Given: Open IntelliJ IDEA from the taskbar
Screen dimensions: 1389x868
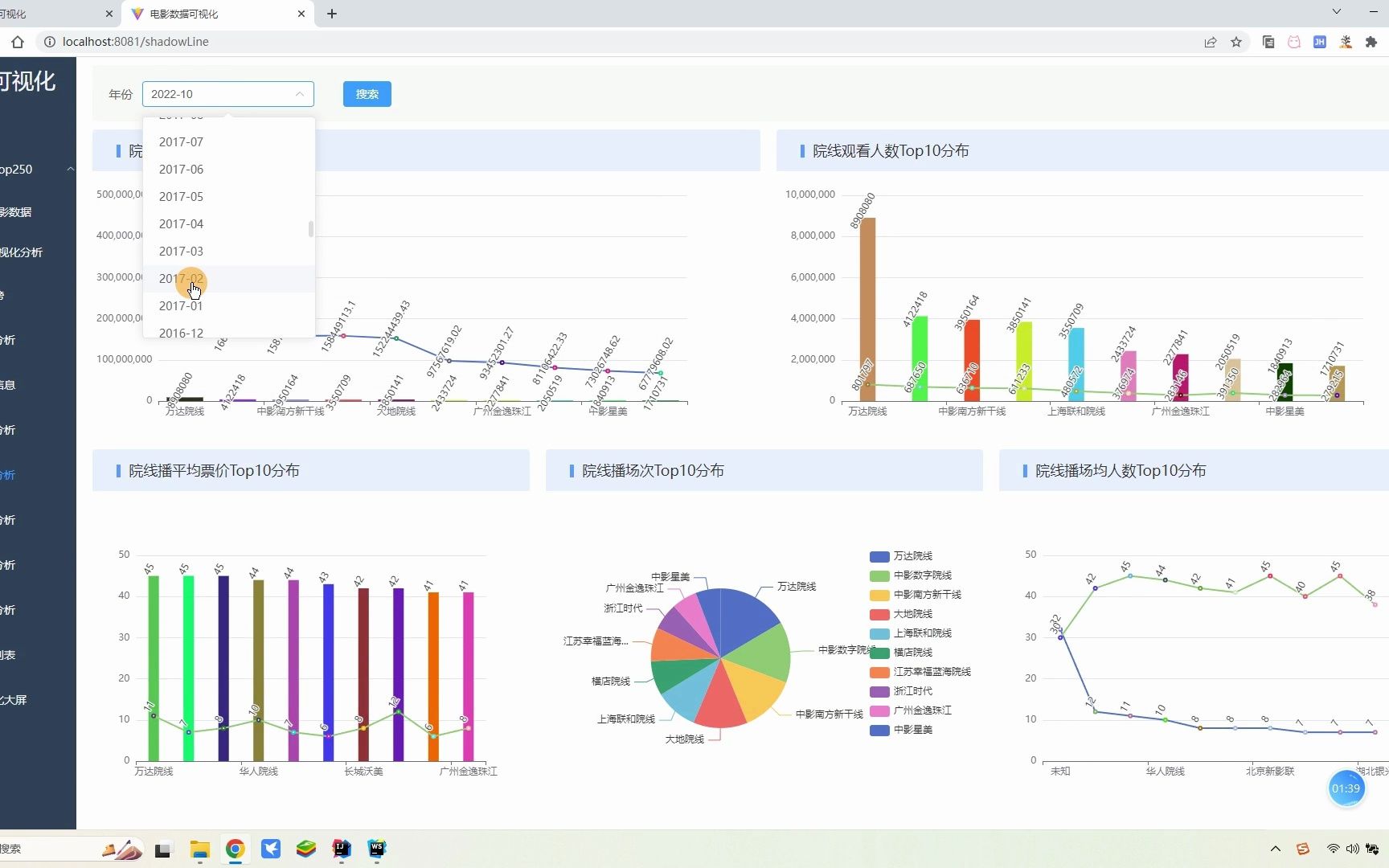Looking at the screenshot, I should pos(342,849).
